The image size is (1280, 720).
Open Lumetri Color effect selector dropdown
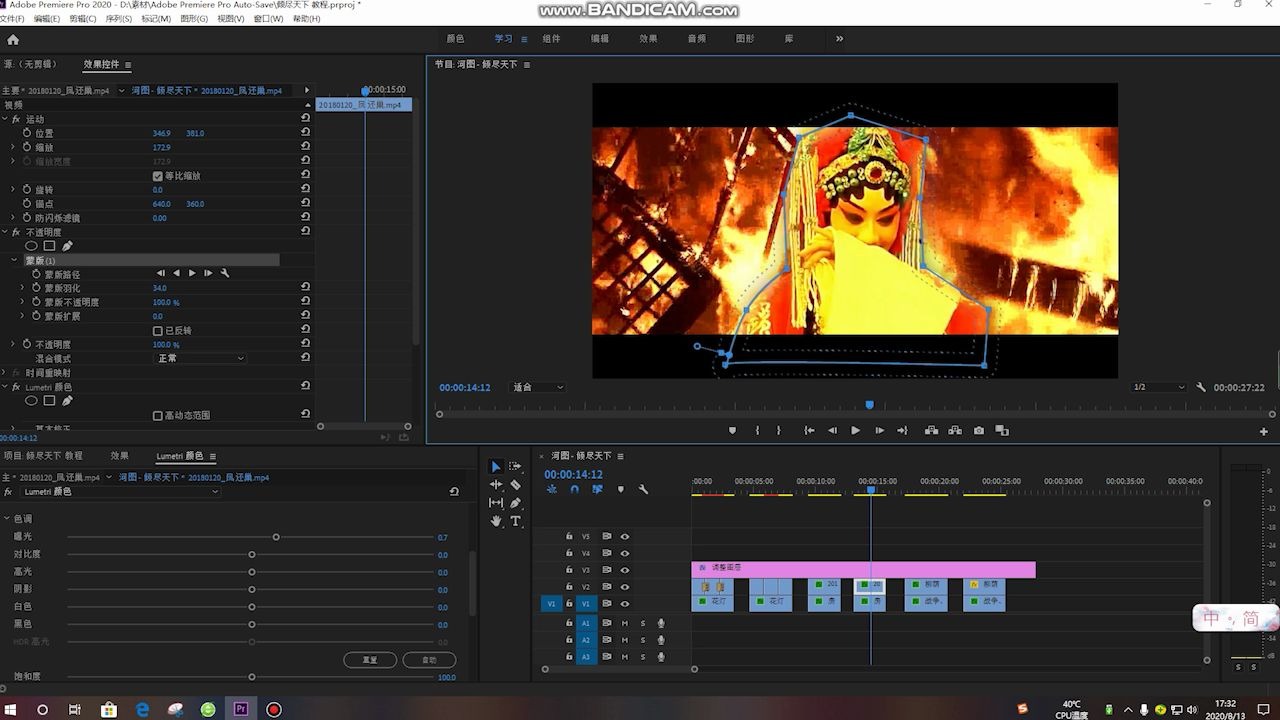(120, 492)
